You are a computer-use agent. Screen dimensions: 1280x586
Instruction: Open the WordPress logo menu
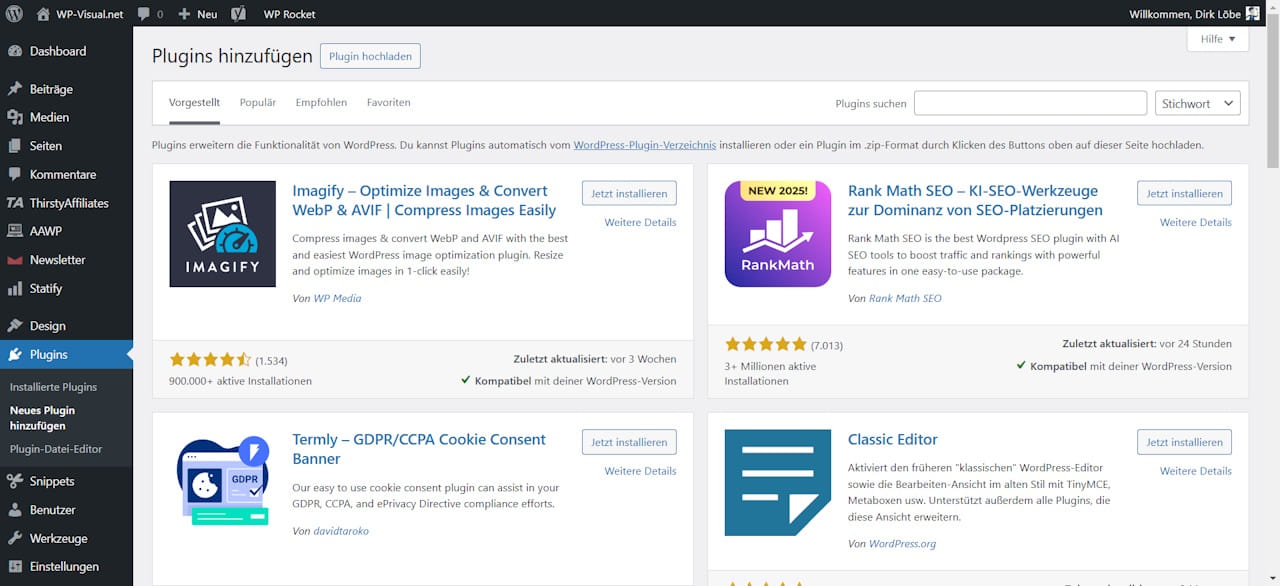[14, 14]
